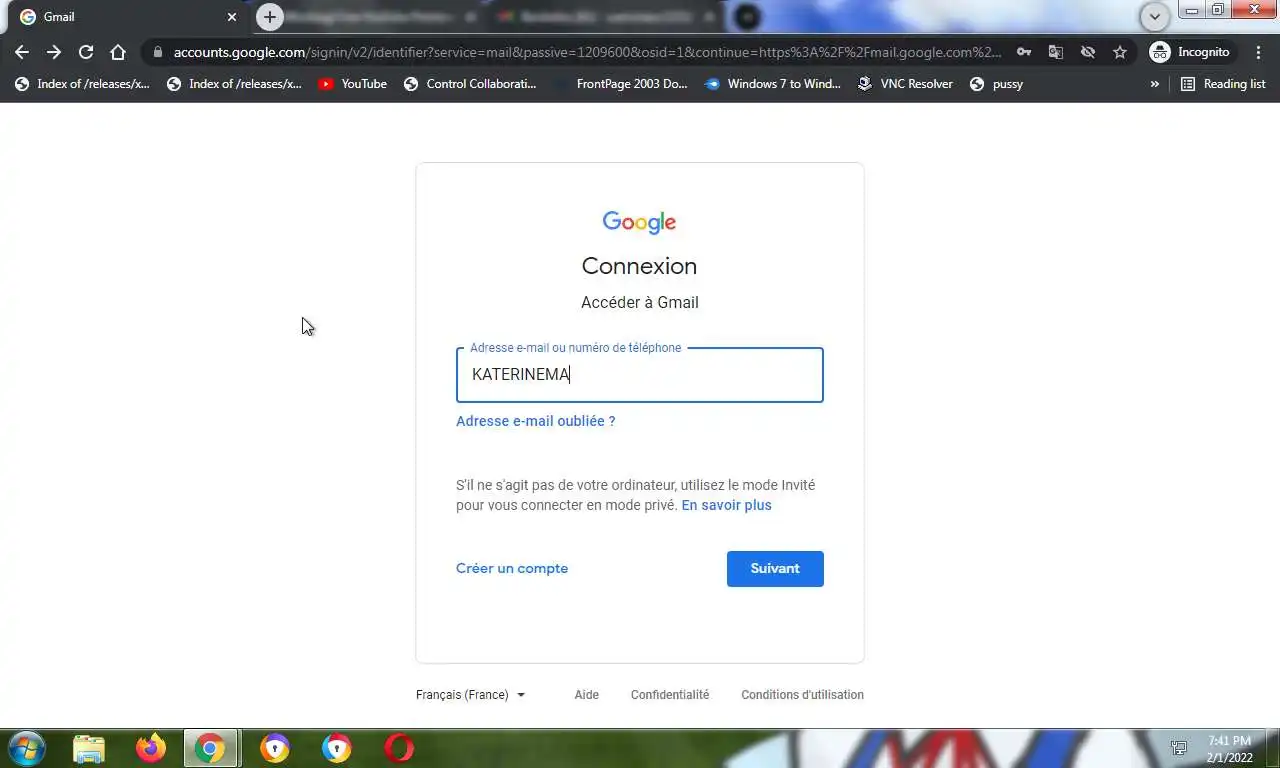Click 'Créer un compte' link
1280x768 pixels.
[x=512, y=568]
